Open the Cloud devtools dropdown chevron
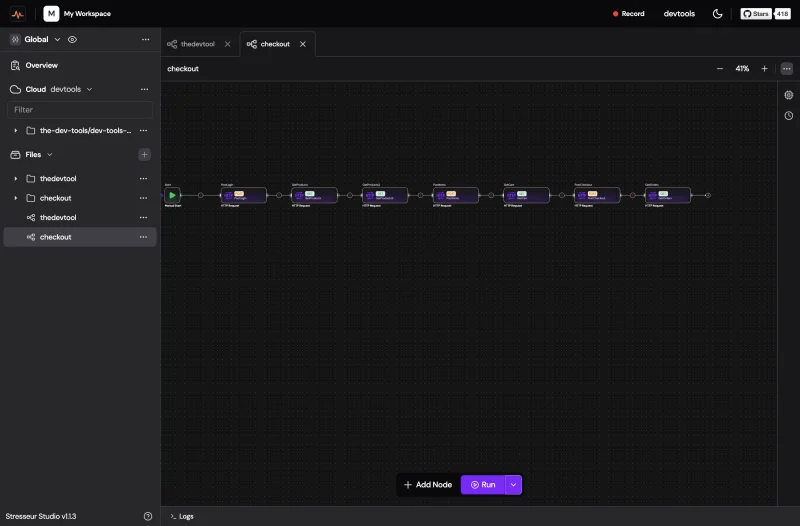Image resolution: width=800 pixels, height=526 pixels. [89, 89]
